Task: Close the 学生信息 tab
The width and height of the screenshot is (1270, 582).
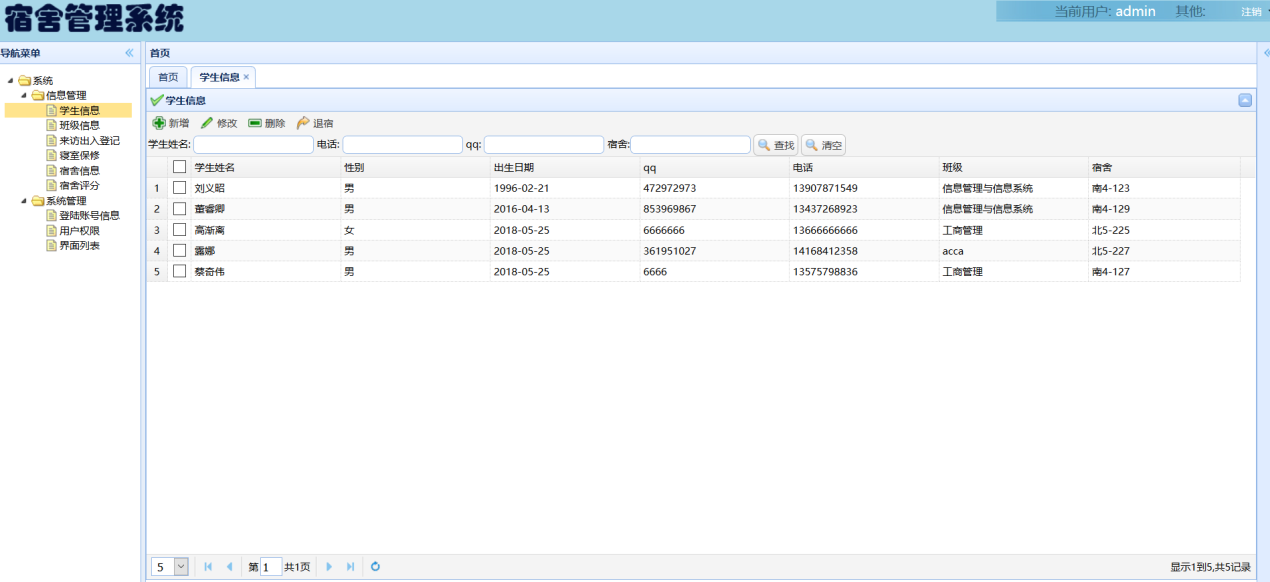Action: [247, 77]
